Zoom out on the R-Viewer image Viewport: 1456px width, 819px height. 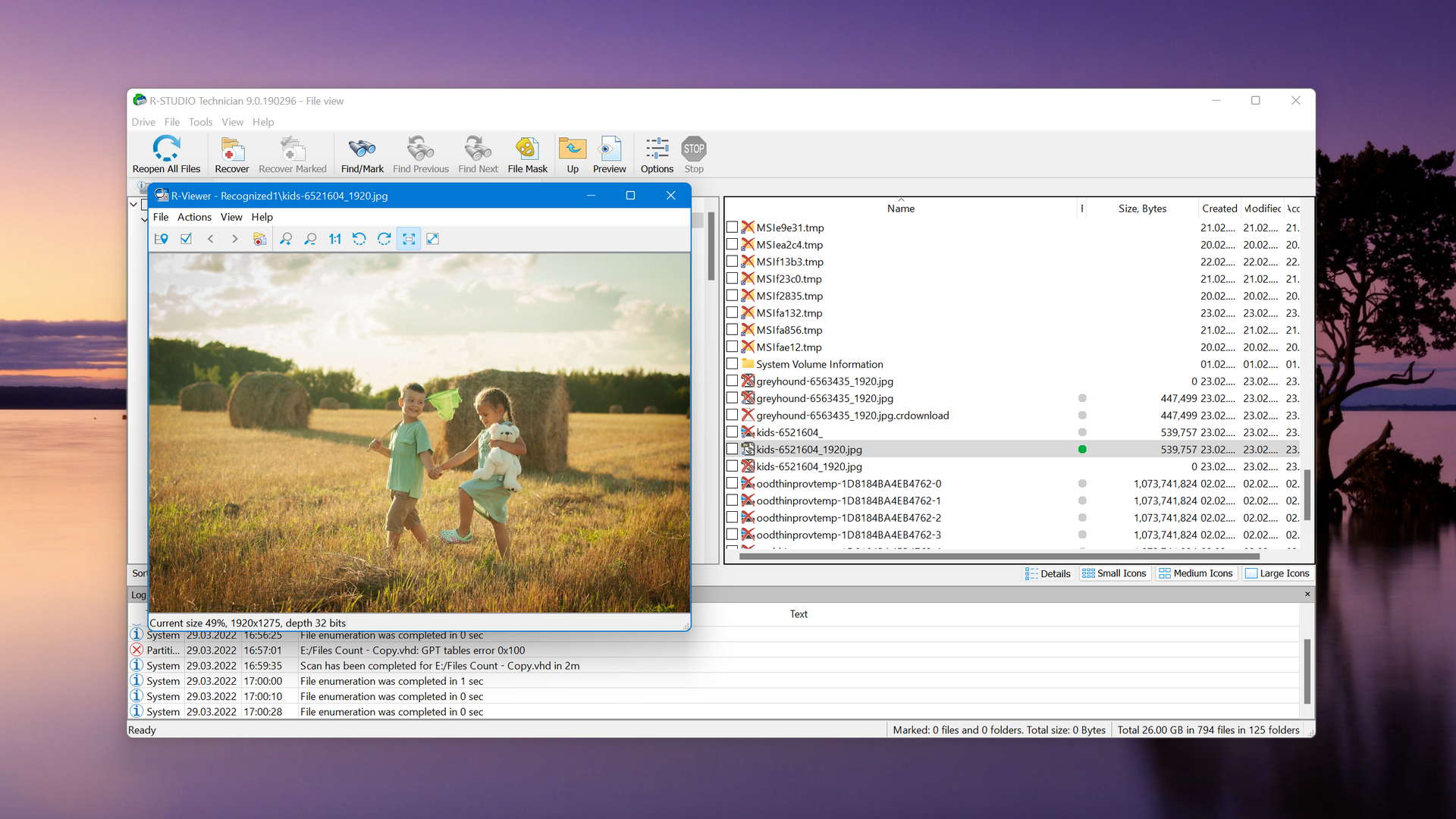(x=310, y=239)
